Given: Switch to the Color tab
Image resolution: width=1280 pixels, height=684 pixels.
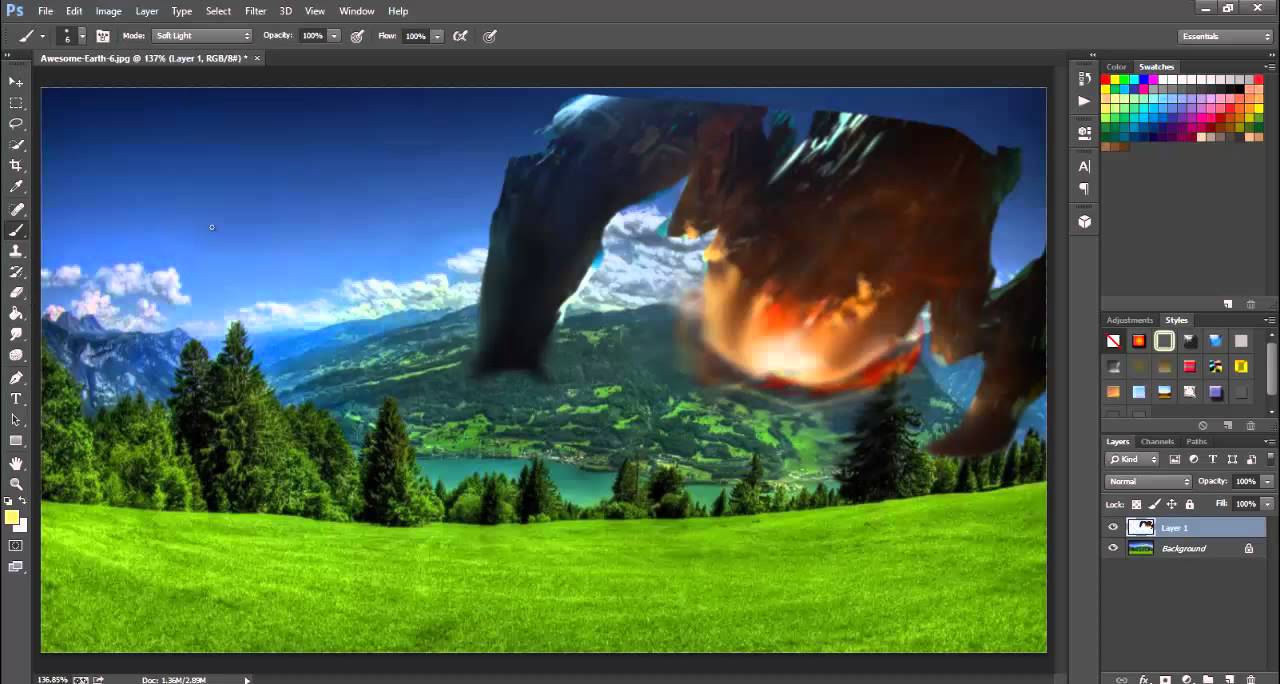Looking at the screenshot, I should click(x=1116, y=67).
